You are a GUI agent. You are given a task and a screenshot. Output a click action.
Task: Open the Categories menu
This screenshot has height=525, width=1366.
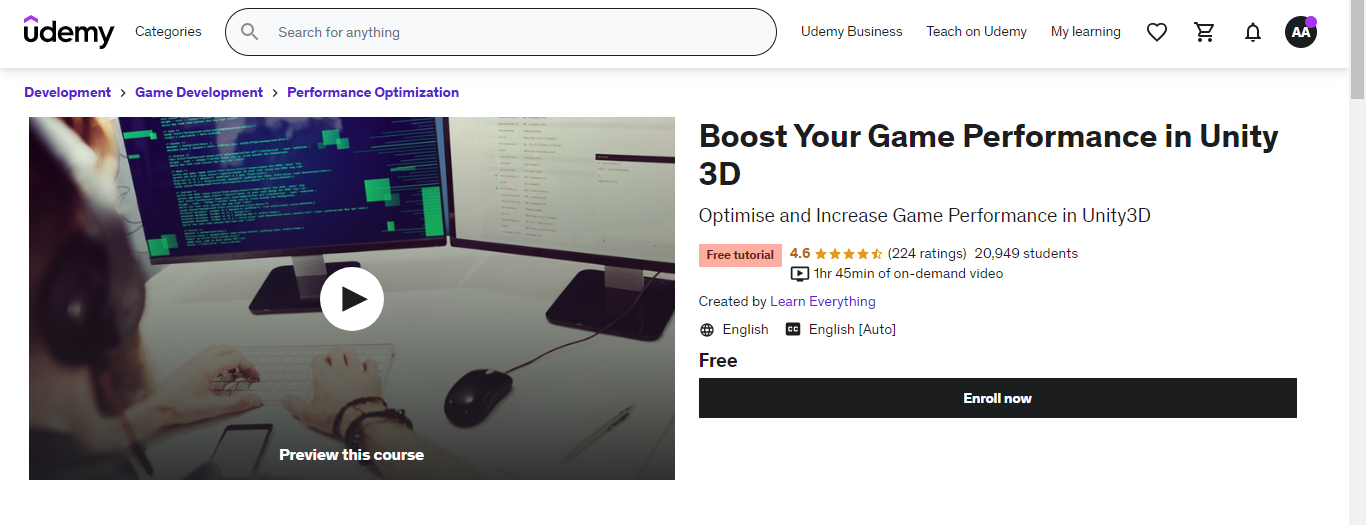[168, 32]
